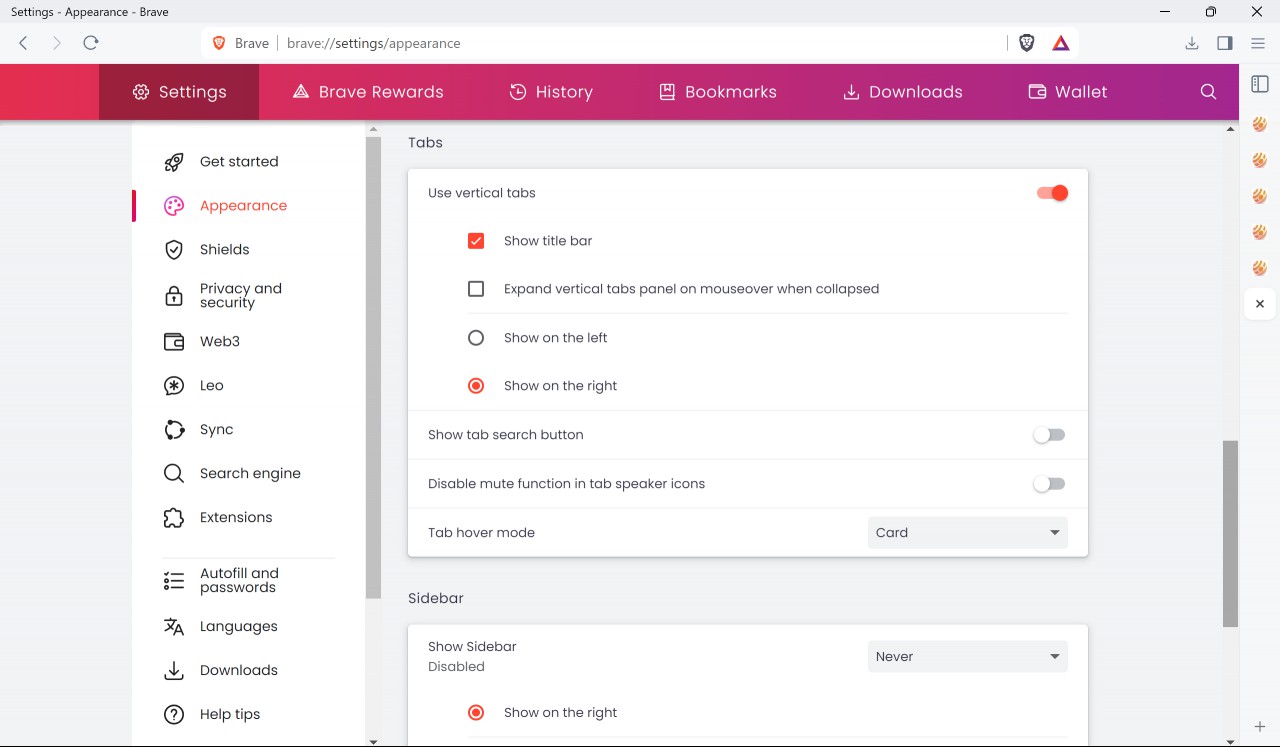Click the Search engine magnifier icon
1280x747 pixels.
174,474
